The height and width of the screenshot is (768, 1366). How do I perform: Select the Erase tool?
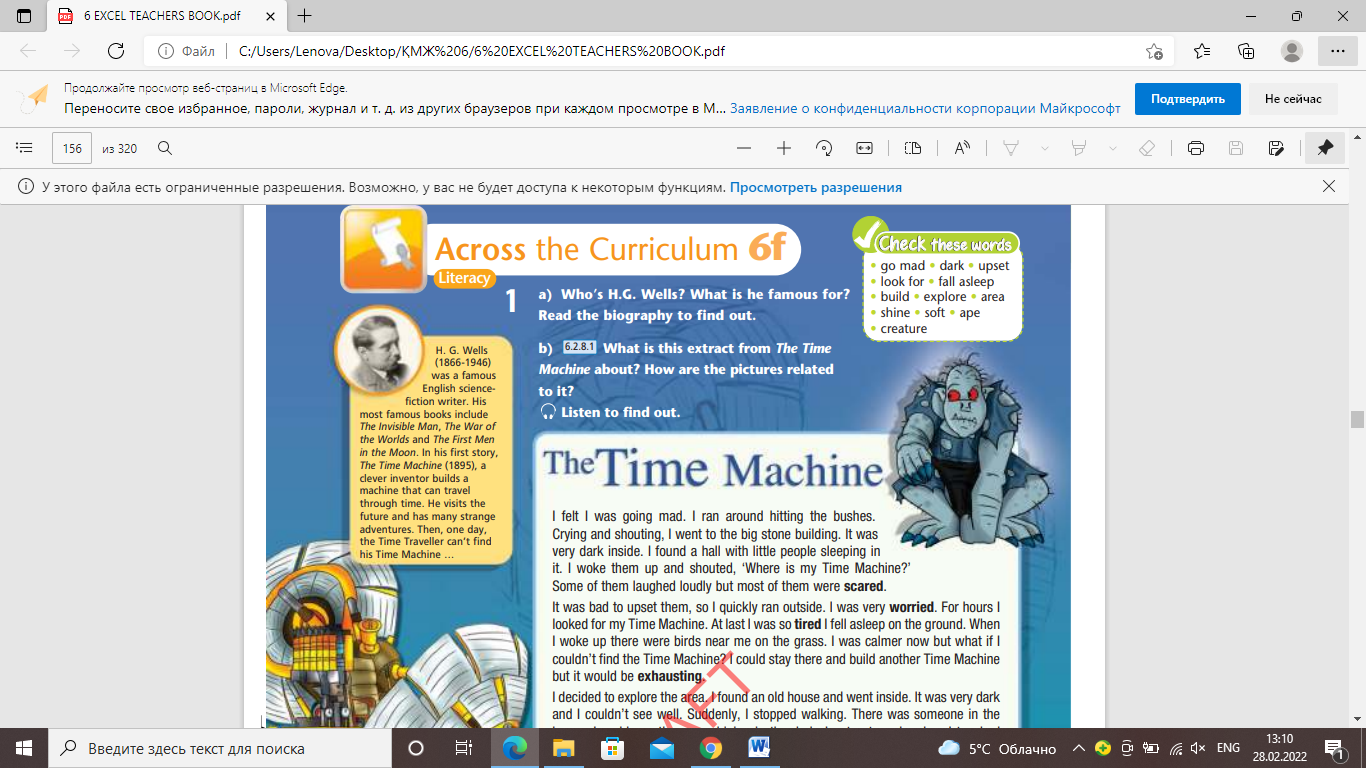(1147, 148)
